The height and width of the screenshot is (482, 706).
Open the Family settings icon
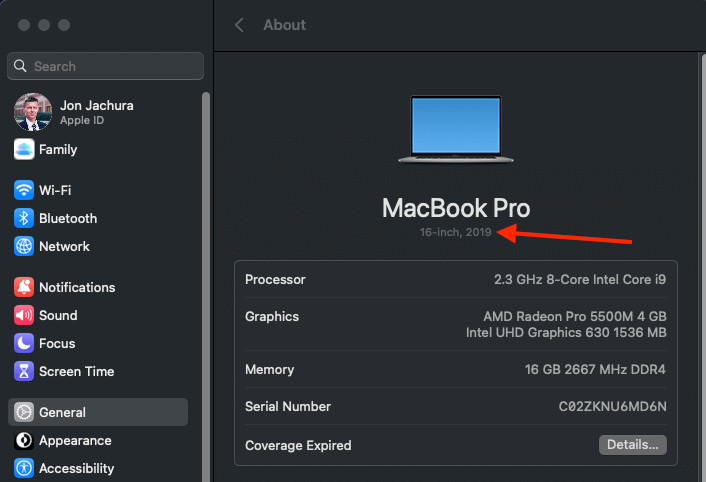[x=24, y=149]
